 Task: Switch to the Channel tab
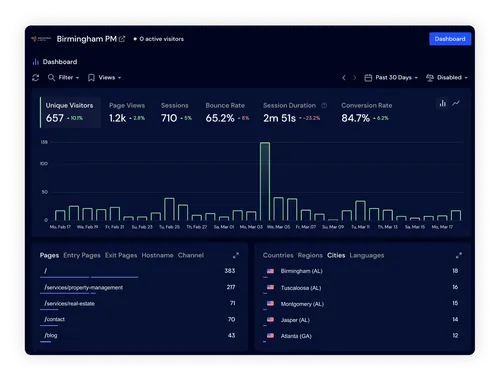pos(191,255)
